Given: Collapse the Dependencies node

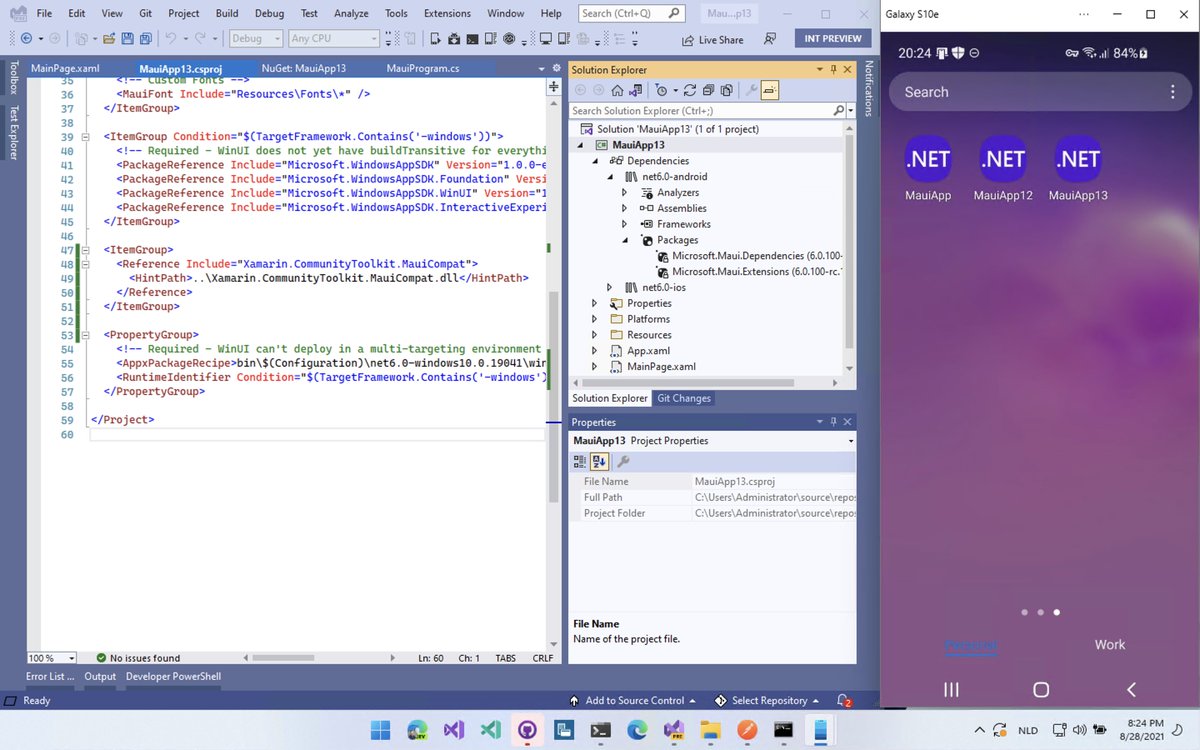Looking at the screenshot, I should pos(596,161).
